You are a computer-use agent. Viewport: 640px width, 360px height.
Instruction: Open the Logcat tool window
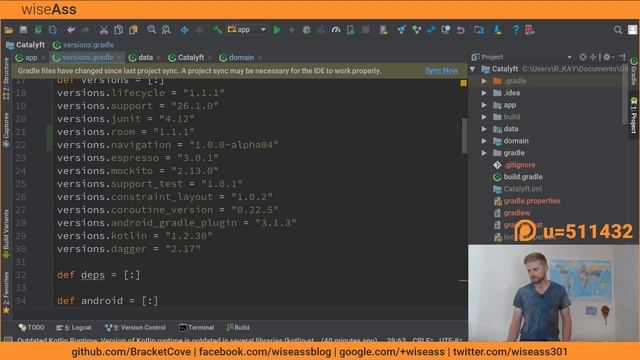coord(74,327)
